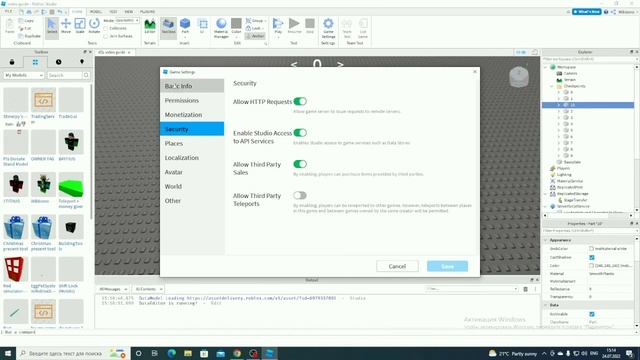The height and width of the screenshot is (360, 640).
Task: Toggle the CastShadow property checkbox
Action: pyautogui.click(x=592, y=258)
